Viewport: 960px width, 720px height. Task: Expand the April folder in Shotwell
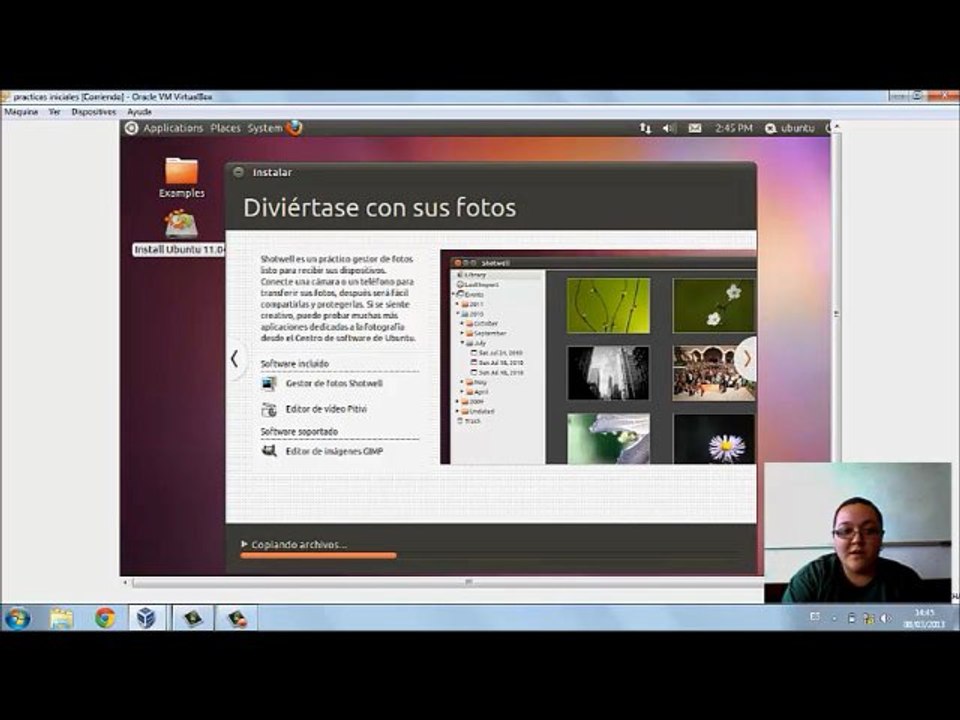[x=462, y=392]
